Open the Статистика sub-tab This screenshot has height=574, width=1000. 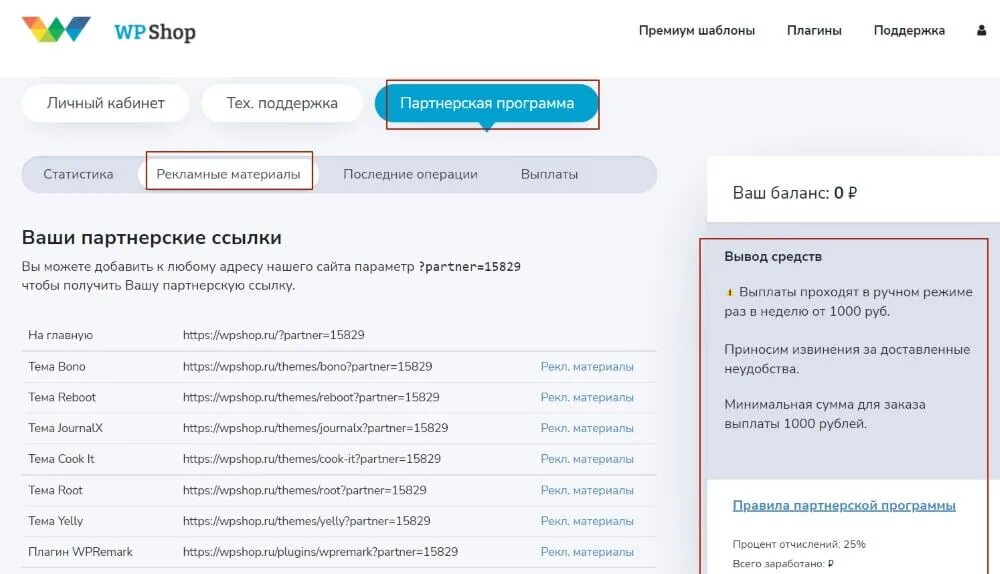click(78, 174)
